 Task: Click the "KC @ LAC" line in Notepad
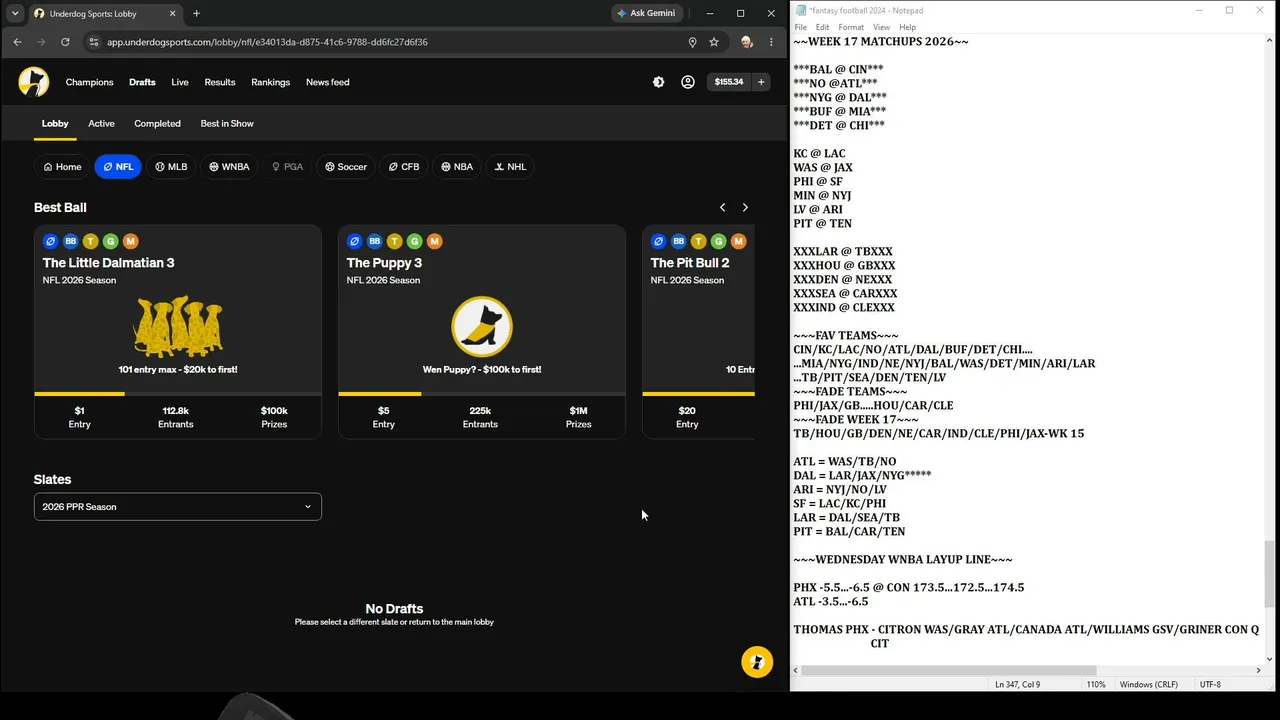819,154
